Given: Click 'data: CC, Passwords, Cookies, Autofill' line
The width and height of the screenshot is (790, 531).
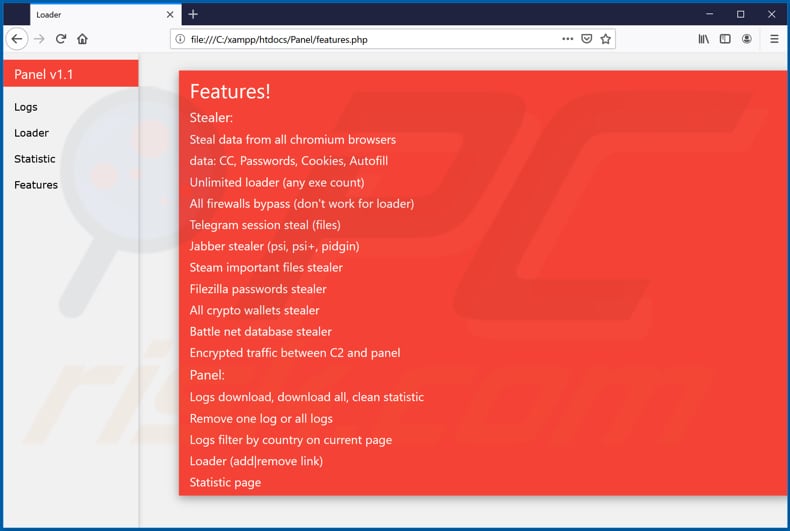Looking at the screenshot, I should (x=289, y=161).
